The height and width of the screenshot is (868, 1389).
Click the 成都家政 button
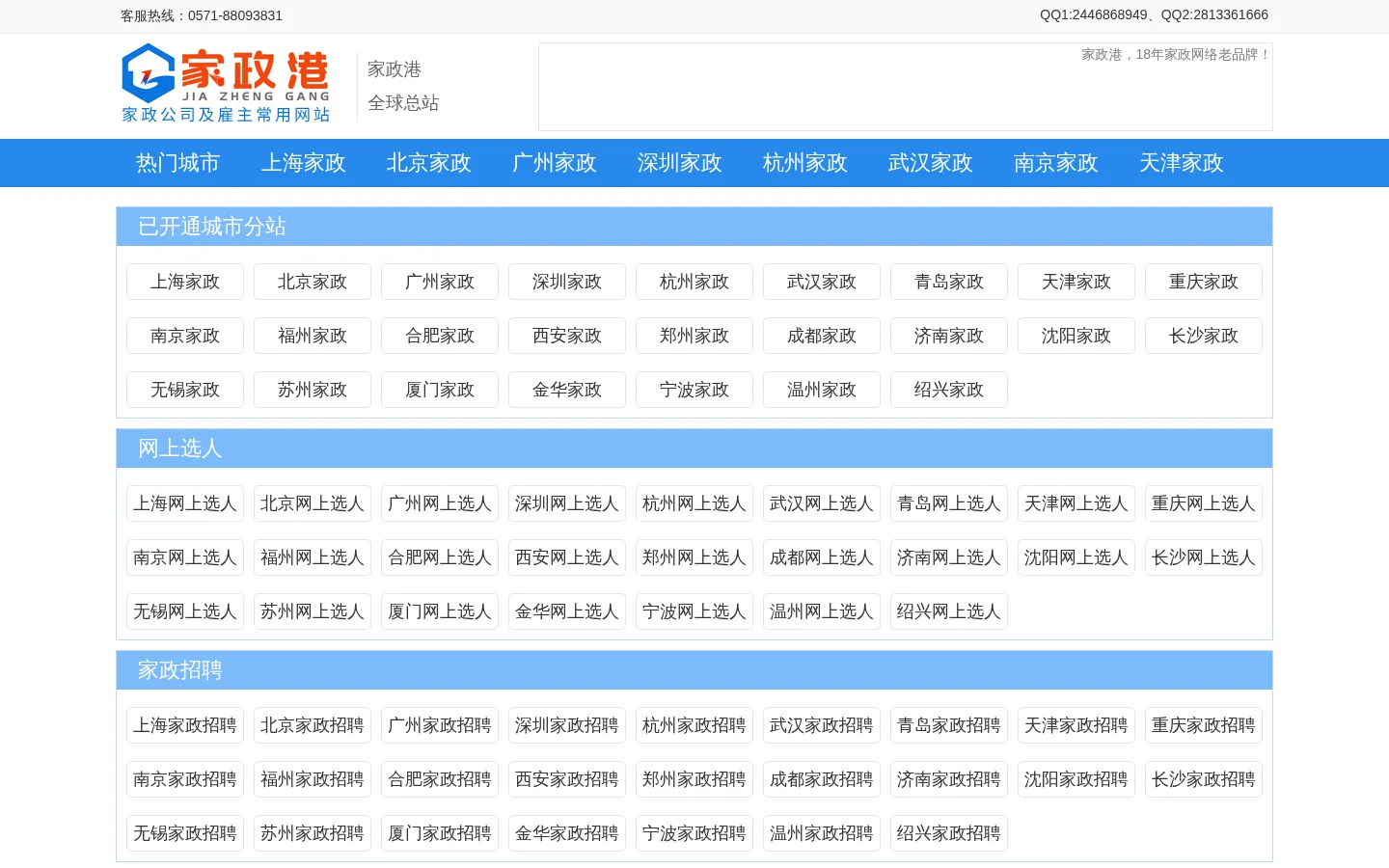pyautogui.click(x=822, y=336)
